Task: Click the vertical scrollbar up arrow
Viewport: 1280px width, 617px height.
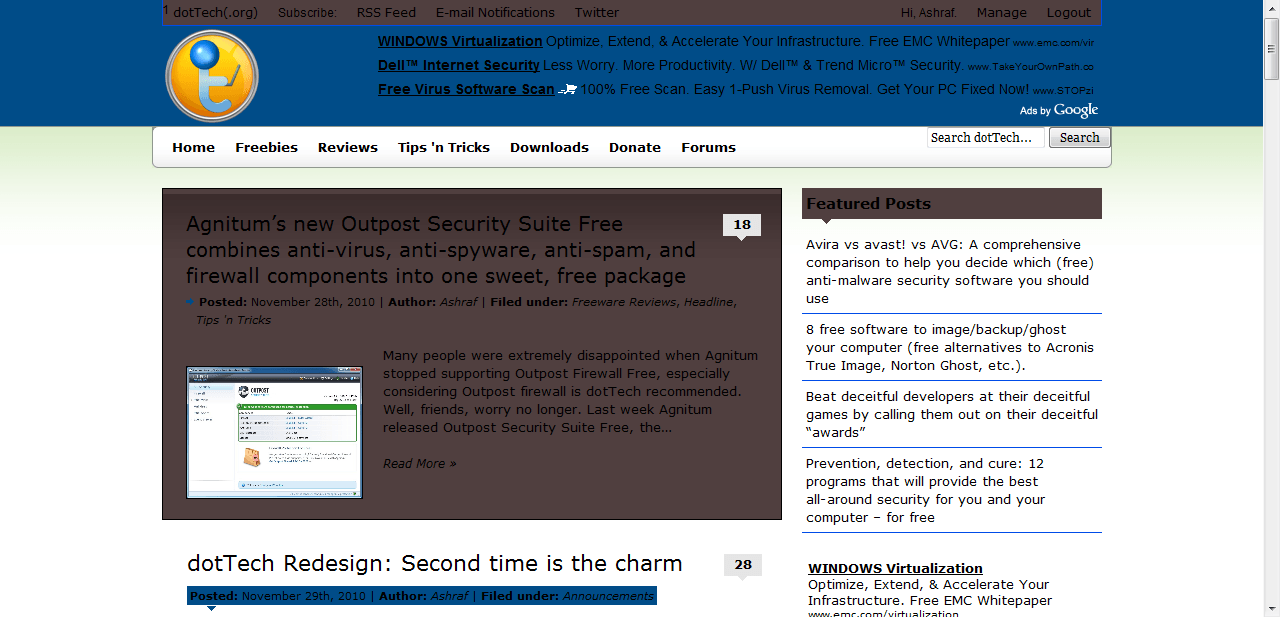Action: (x=1271, y=8)
